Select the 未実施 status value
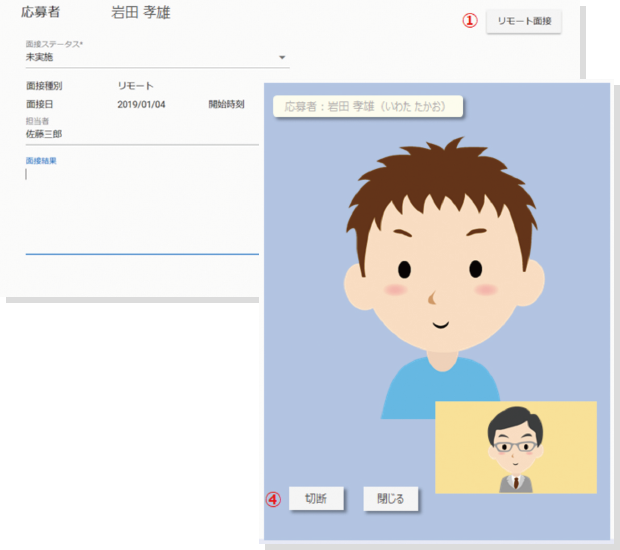The image size is (620, 550). [40, 57]
